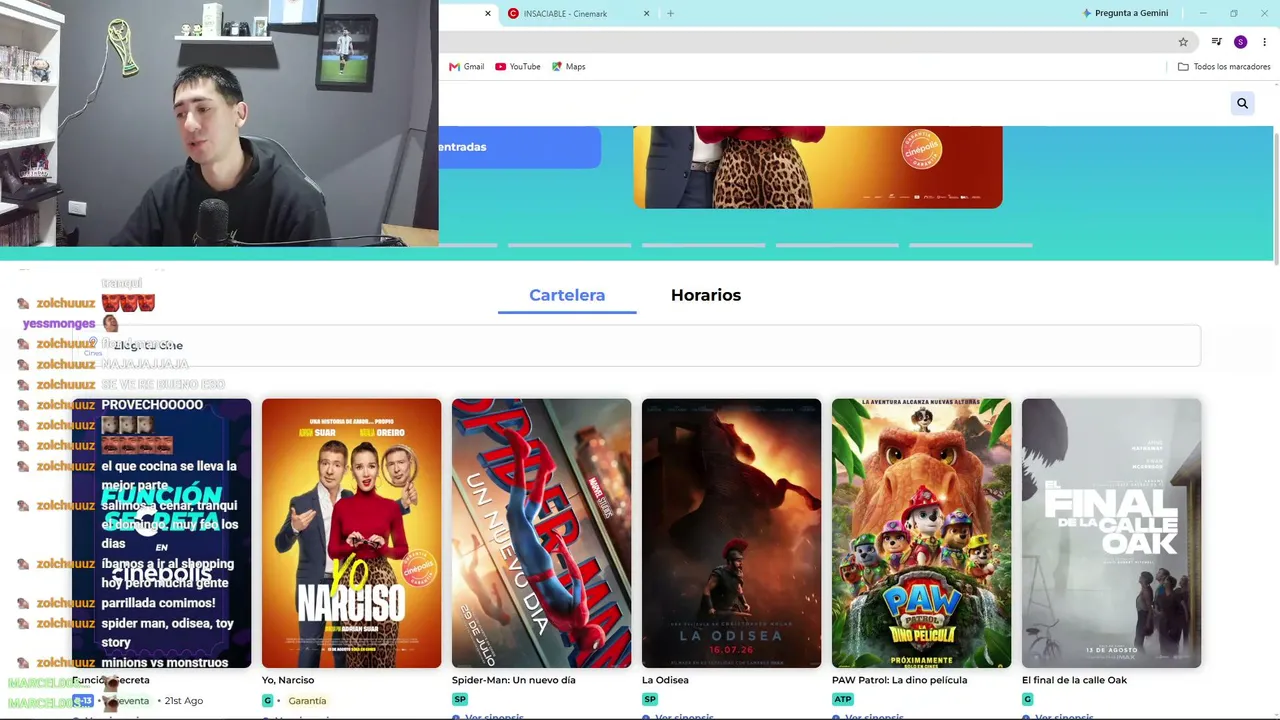Close the active Cinépolis browser tab
Image resolution: width=1280 pixels, height=720 pixels.
pyautogui.click(x=488, y=13)
